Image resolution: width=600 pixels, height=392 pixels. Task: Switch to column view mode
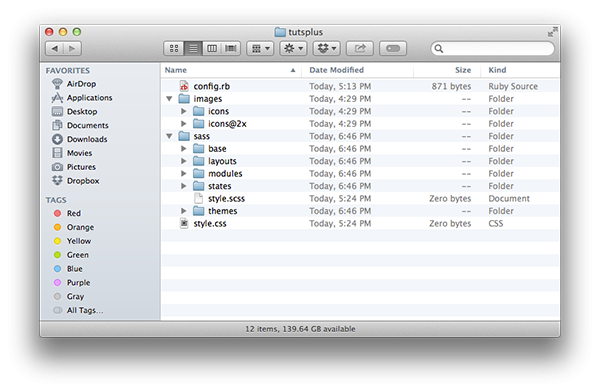pos(212,48)
